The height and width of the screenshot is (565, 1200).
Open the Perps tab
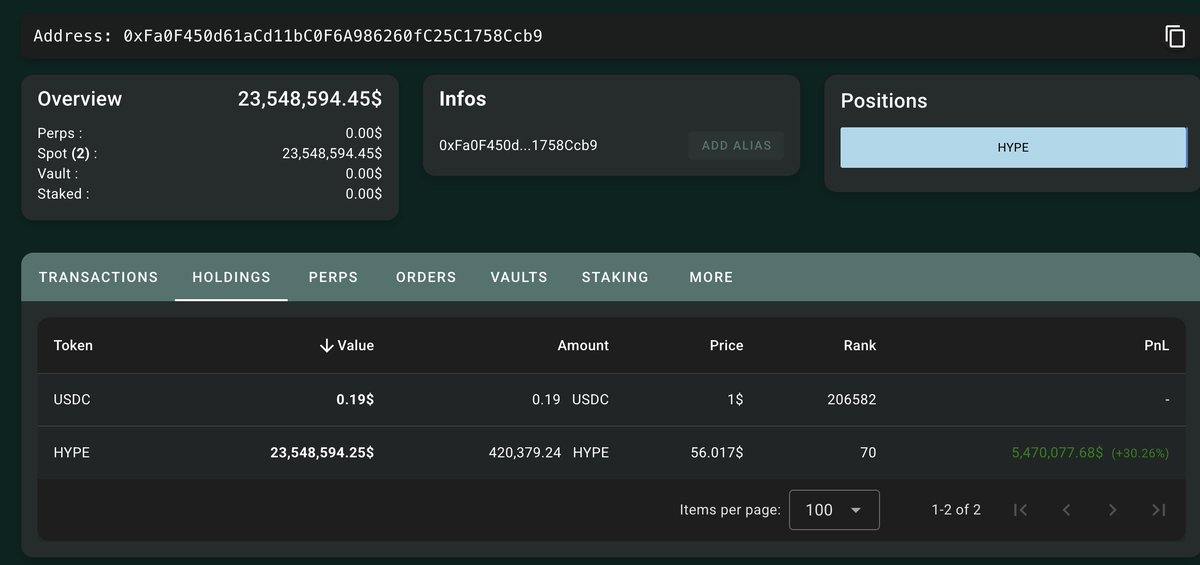pos(333,277)
